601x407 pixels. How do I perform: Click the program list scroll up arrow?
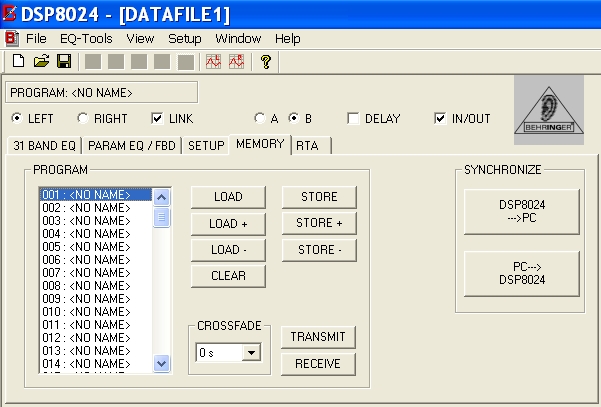161,197
